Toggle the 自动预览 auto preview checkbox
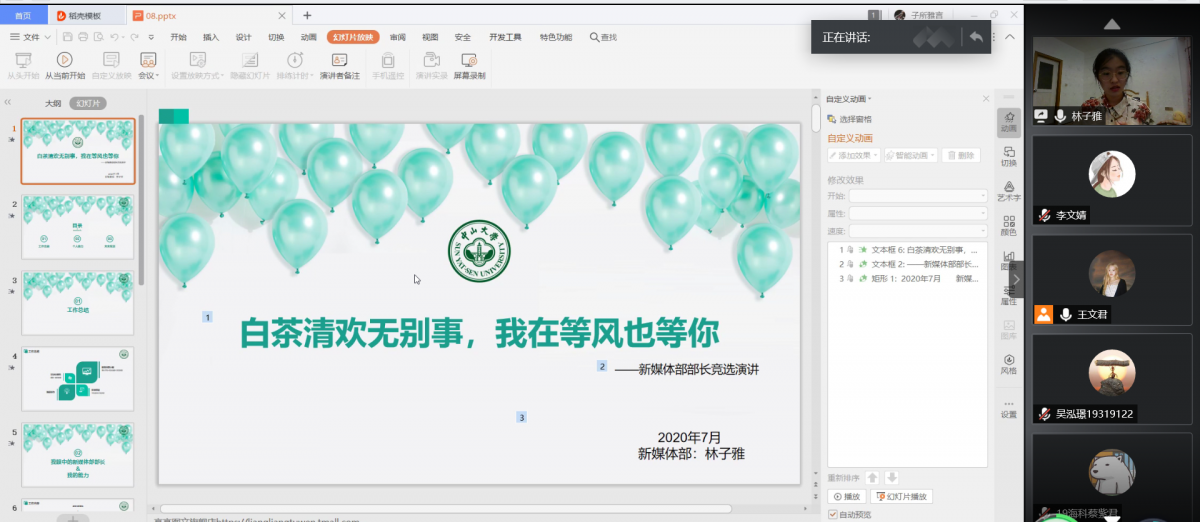1200x522 pixels. click(833, 515)
